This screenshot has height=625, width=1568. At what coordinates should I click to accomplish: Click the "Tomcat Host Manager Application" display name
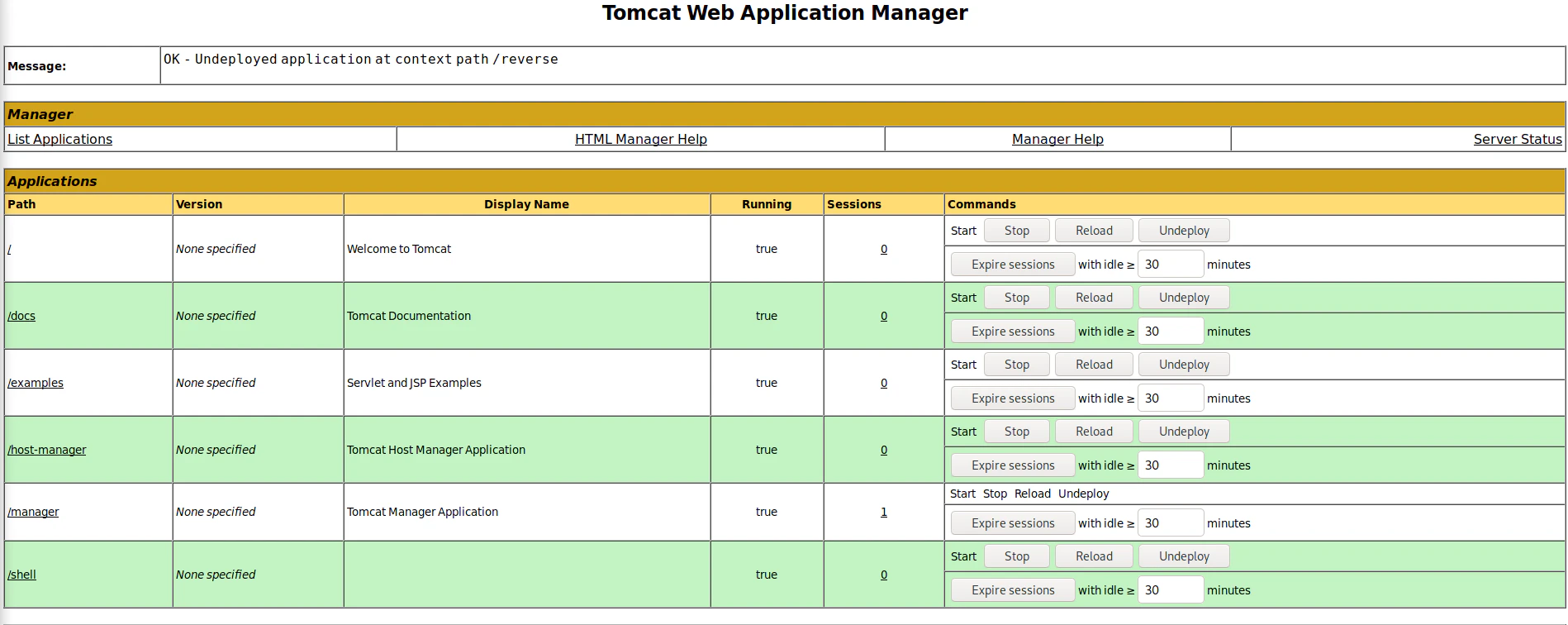tap(436, 450)
